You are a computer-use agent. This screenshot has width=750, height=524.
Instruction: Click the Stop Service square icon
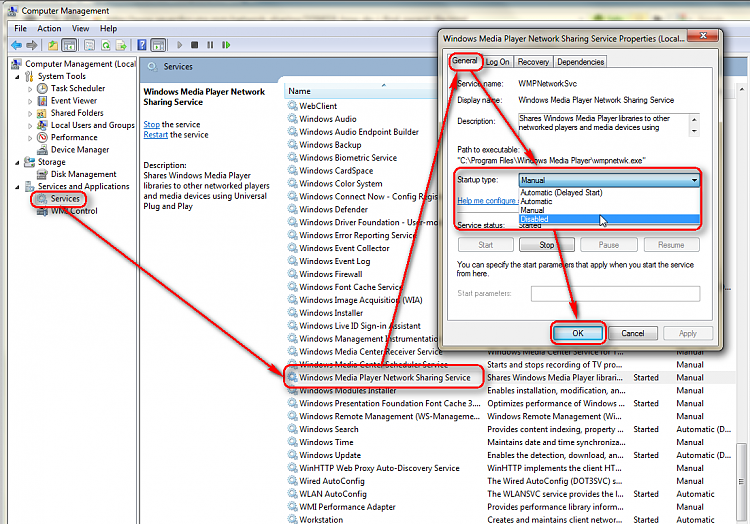[x=194, y=45]
